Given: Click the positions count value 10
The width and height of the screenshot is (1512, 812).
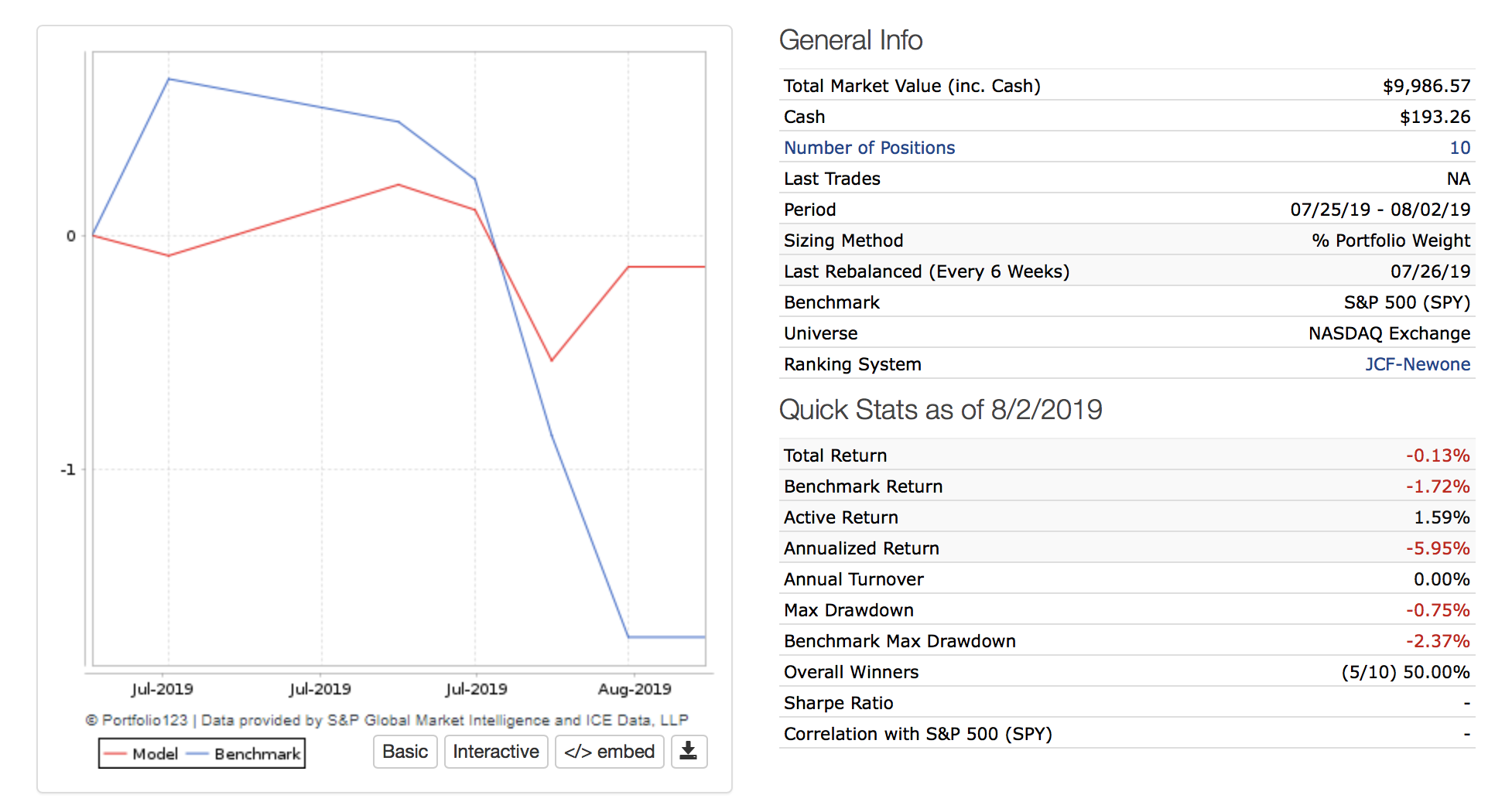Looking at the screenshot, I should 1459,148.
